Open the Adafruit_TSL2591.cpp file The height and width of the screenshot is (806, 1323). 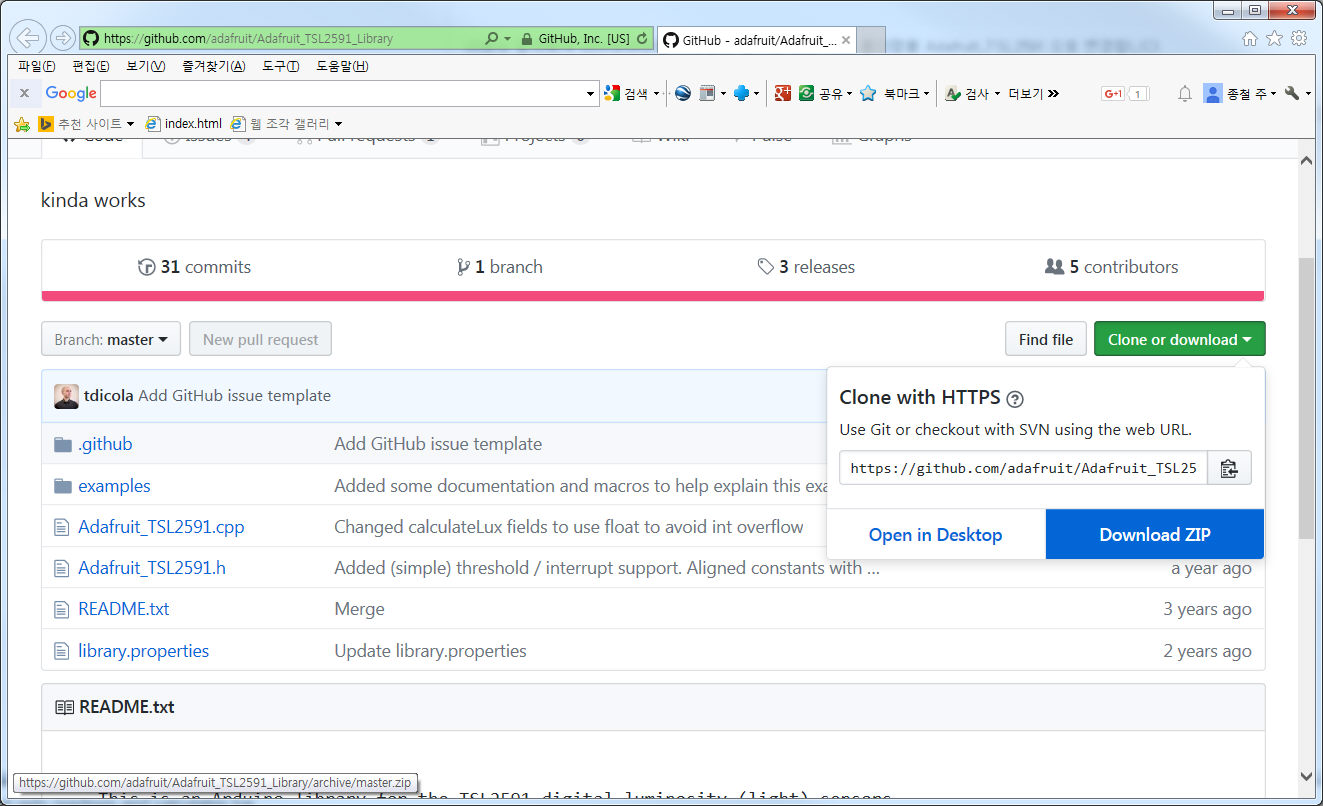tap(161, 527)
